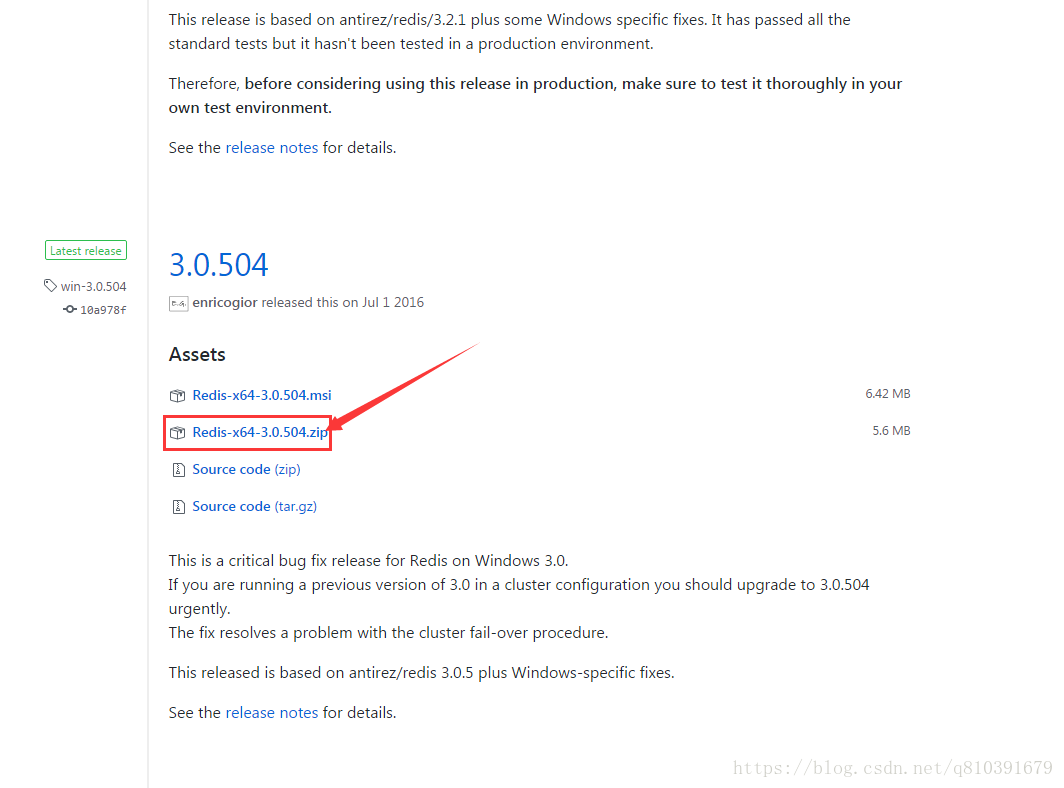Download Redis-x64-3.0.504.msi
Image resolution: width=1064 pixels, height=788 pixels.
pos(262,395)
